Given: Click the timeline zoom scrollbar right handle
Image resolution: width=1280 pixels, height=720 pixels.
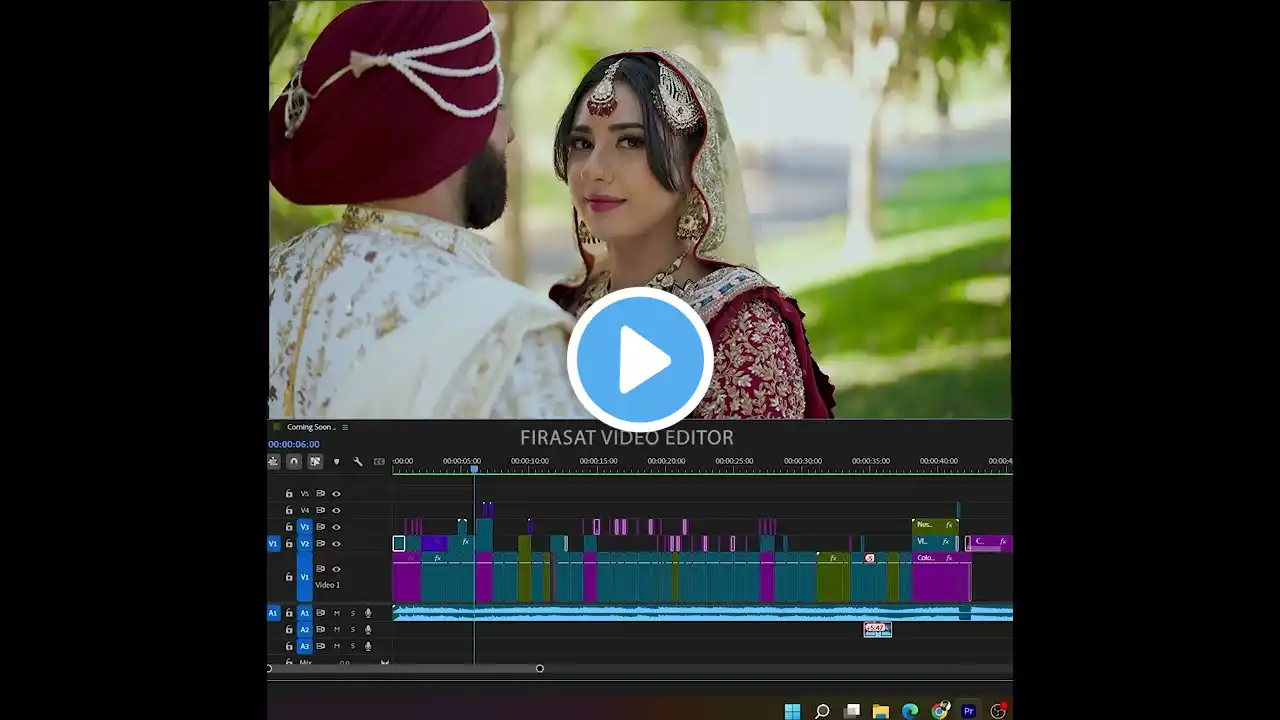Looking at the screenshot, I should (540, 668).
